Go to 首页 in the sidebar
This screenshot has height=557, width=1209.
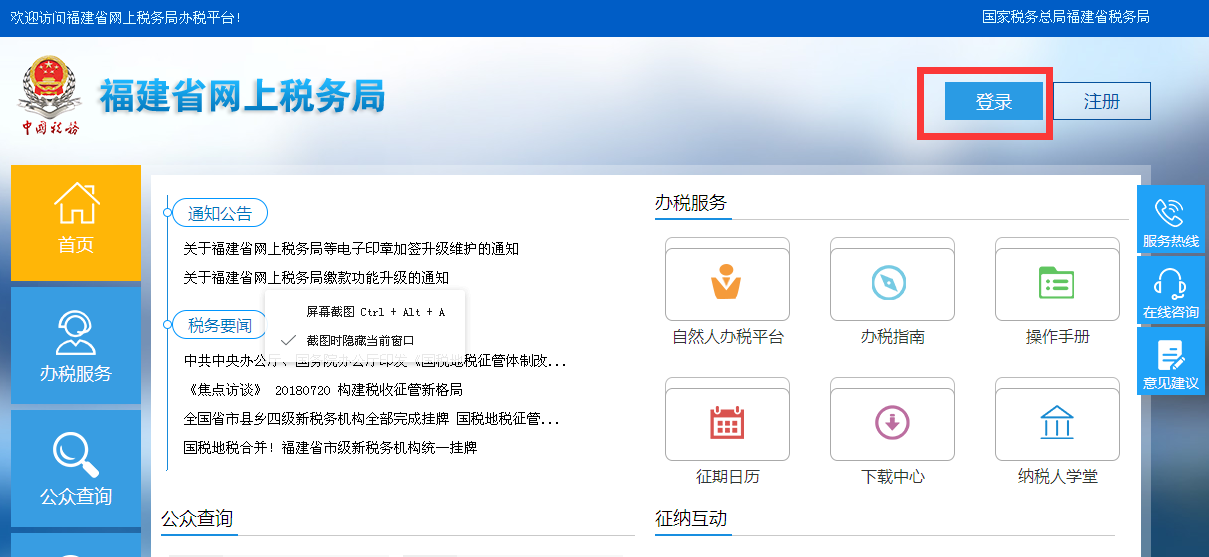pyautogui.click(x=76, y=222)
